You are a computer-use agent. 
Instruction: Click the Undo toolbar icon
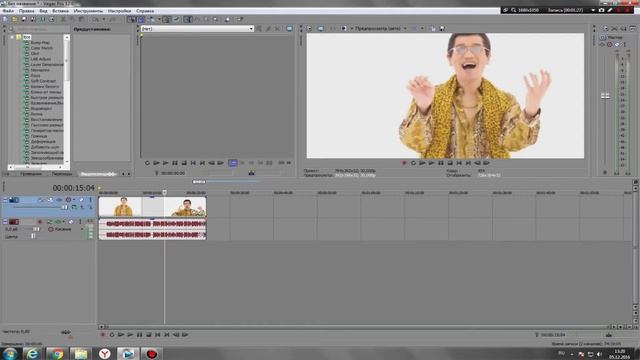click(x=95, y=19)
